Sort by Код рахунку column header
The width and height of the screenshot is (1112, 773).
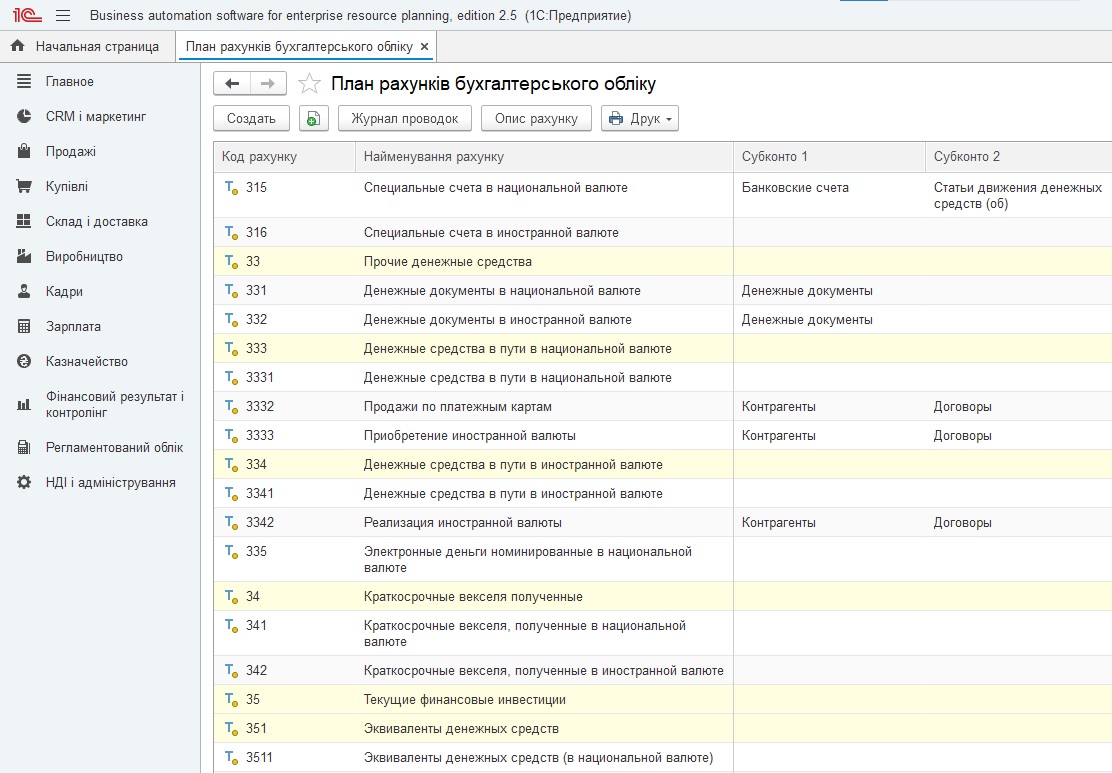click(260, 157)
